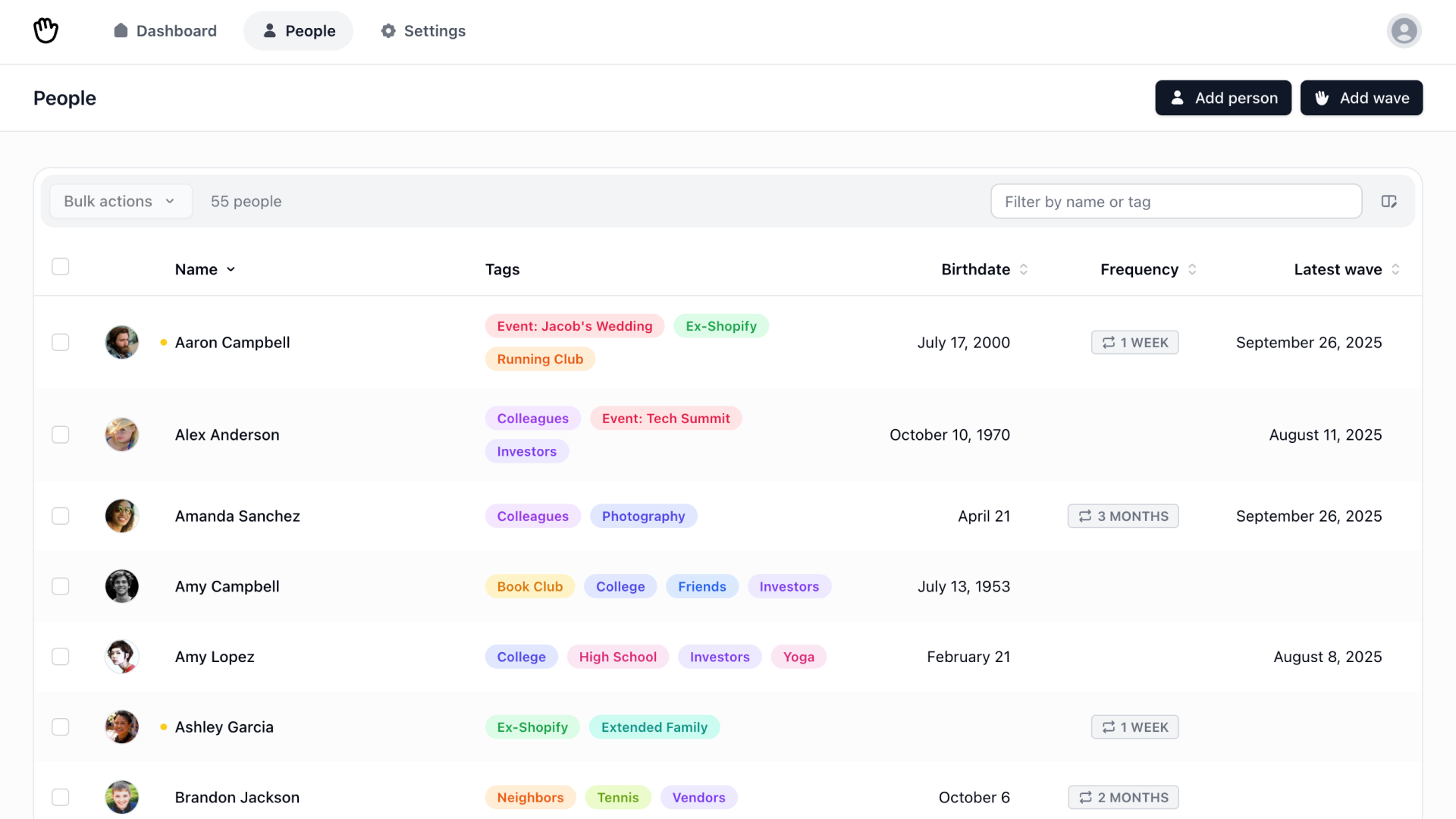This screenshot has height=819, width=1456.
Task: Open the column layout editor icon beside filter box
Action: coord(1390,201)
